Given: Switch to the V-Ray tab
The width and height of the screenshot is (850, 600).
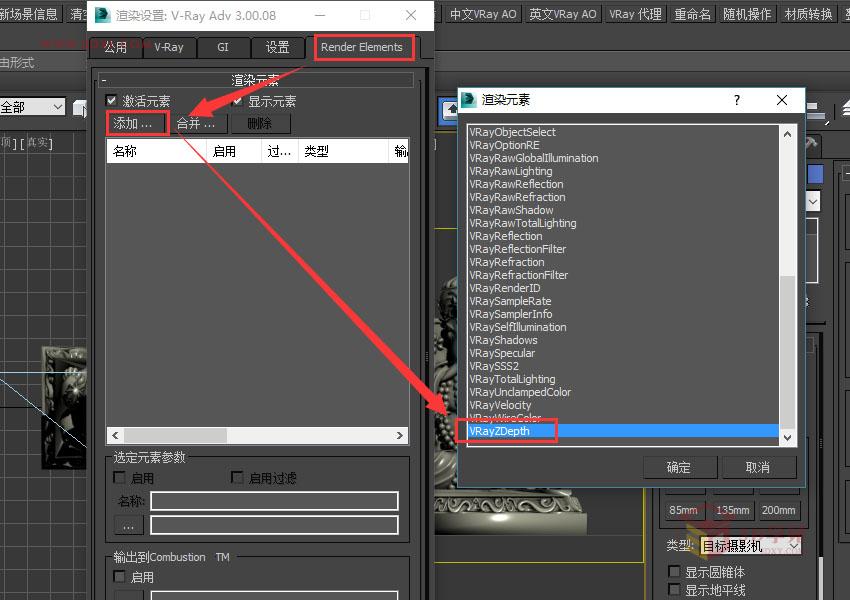Looking at the screenshot, I should [x=168, y=46].
